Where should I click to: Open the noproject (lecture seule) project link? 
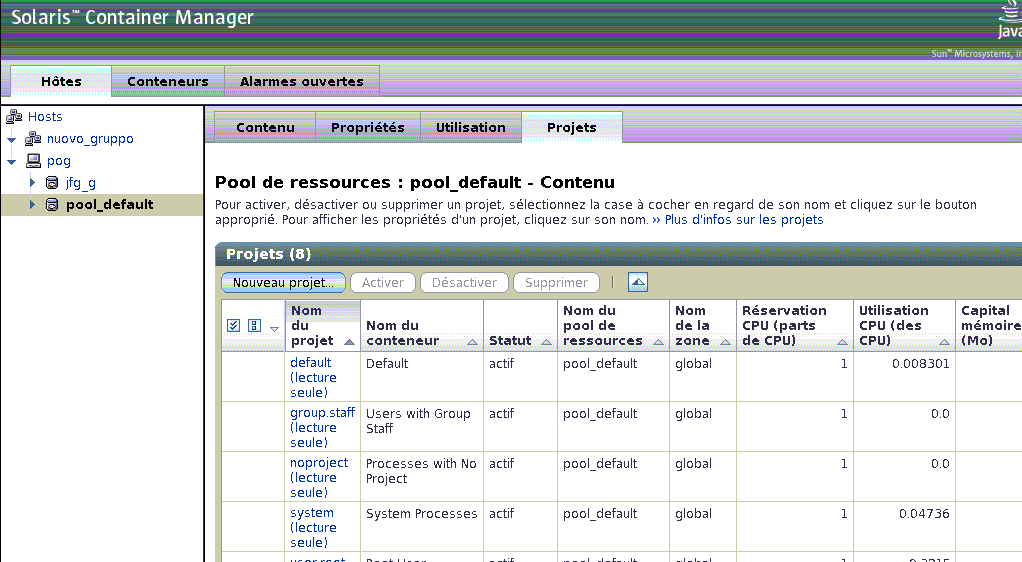click(x=319, y=477)
